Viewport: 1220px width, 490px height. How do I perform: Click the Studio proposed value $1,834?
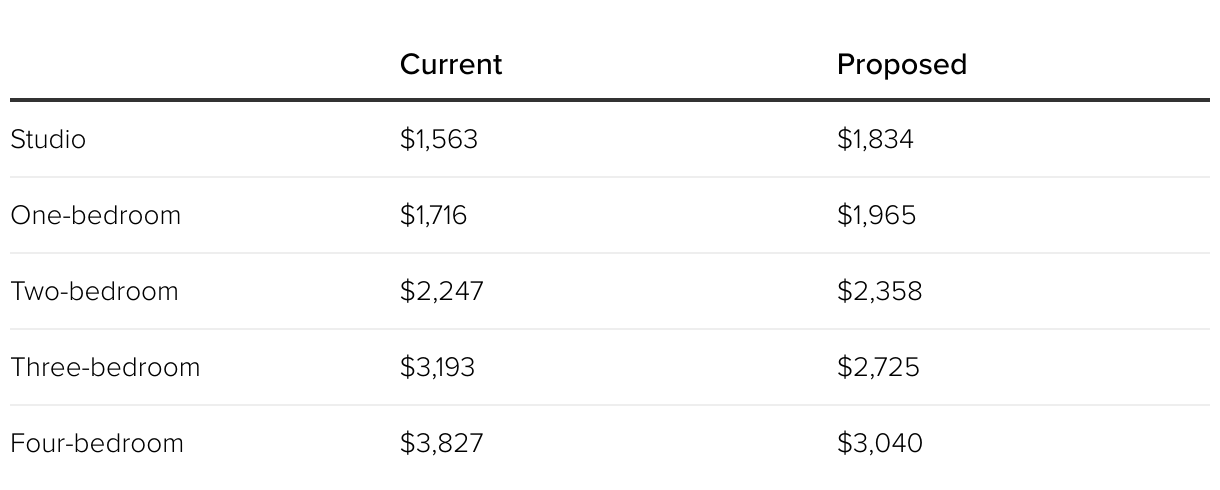click(875, 139)
